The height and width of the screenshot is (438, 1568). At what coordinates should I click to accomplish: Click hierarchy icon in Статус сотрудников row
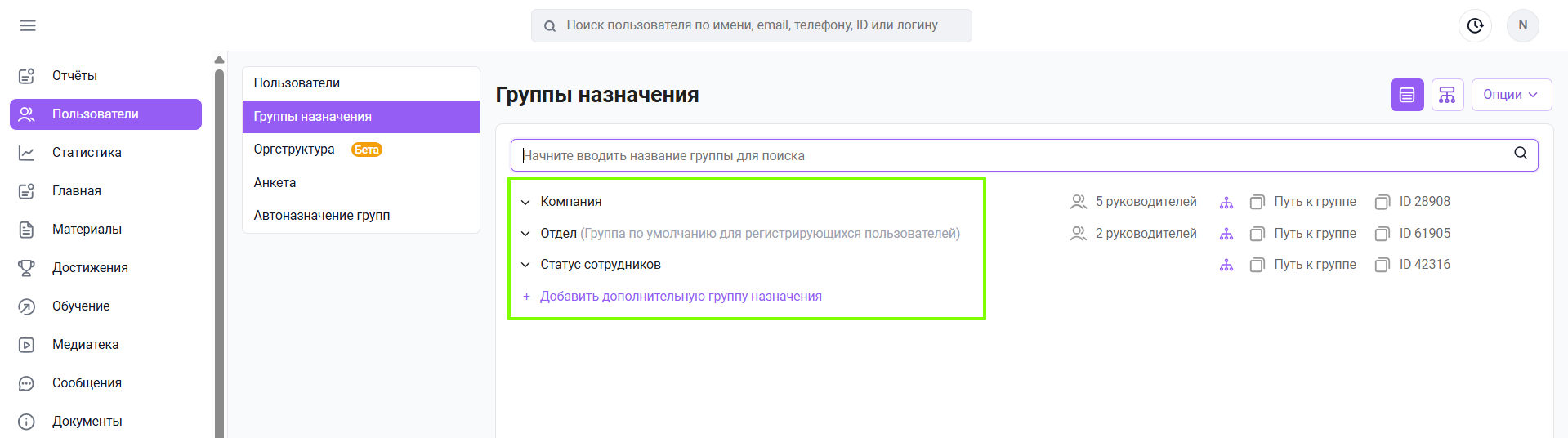click(x=1226, y=266)
